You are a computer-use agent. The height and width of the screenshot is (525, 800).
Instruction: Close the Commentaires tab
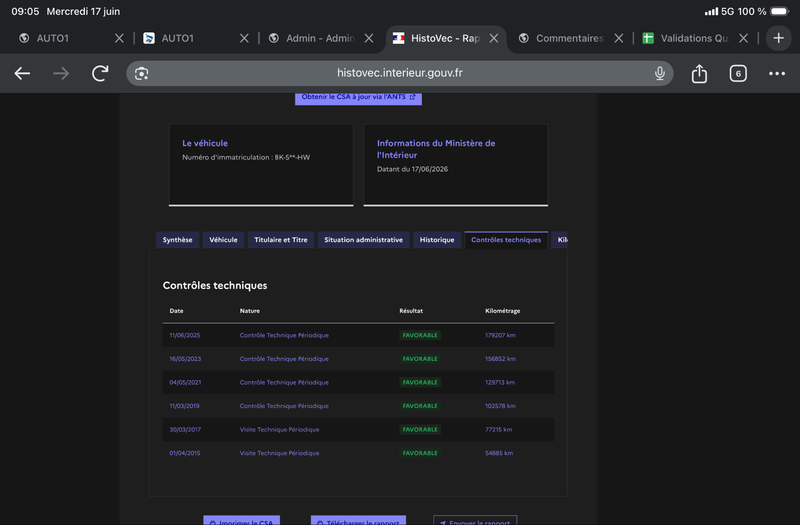coord(618,38)
